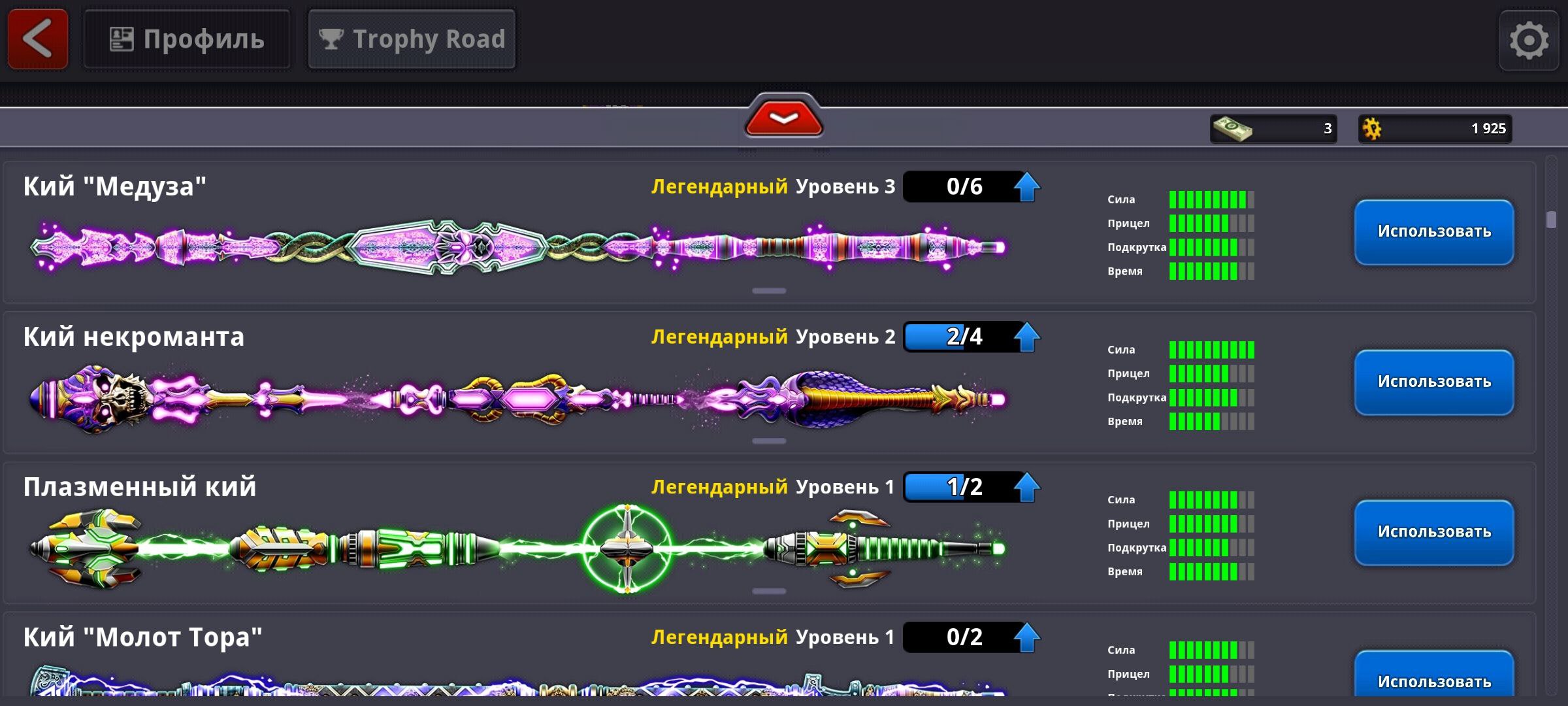This screenshot has width=1568, height=706.
Task: Open settings via the gear icon
Action: 1529,41
